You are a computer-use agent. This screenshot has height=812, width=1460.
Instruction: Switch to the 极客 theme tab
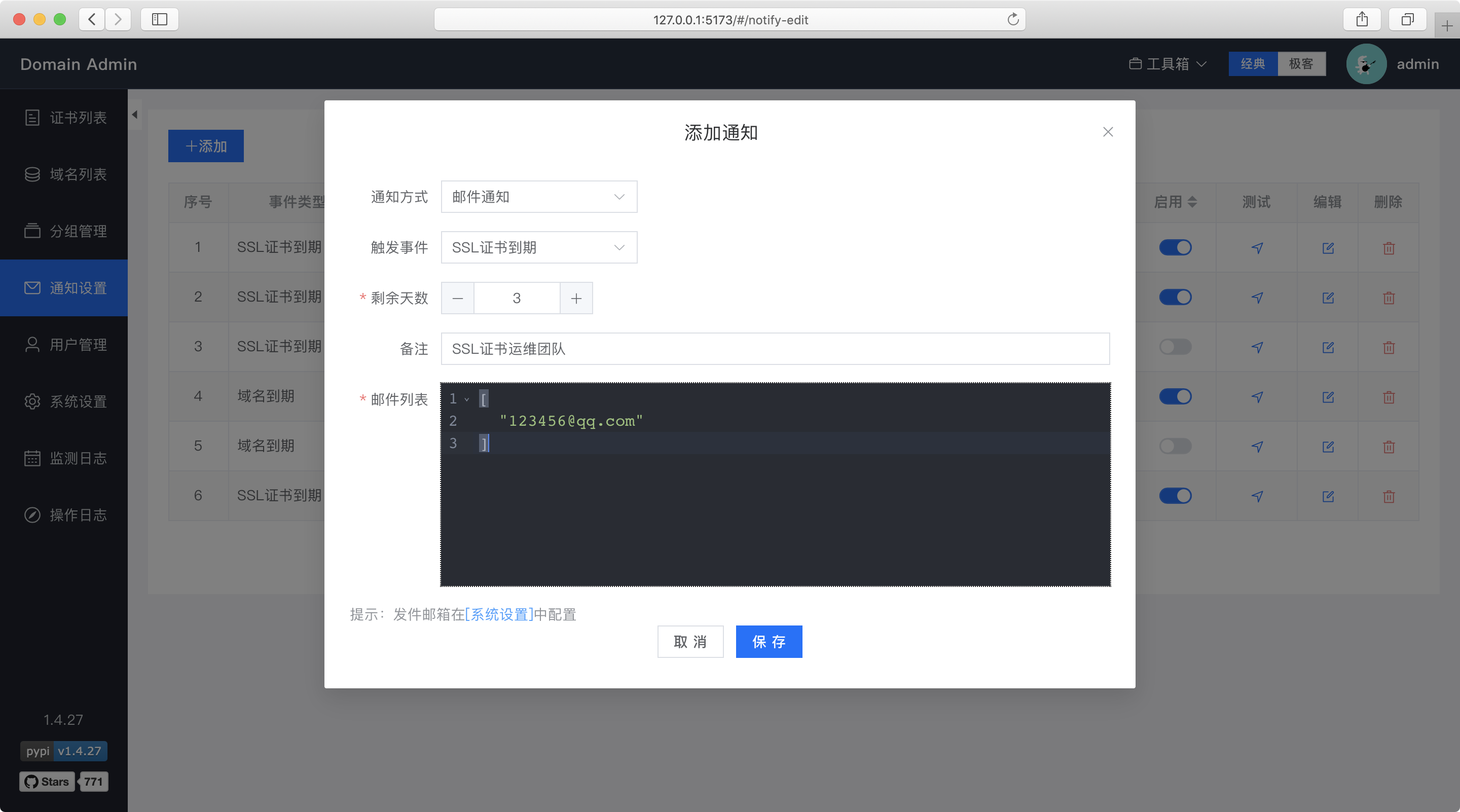pos(1301,64)
